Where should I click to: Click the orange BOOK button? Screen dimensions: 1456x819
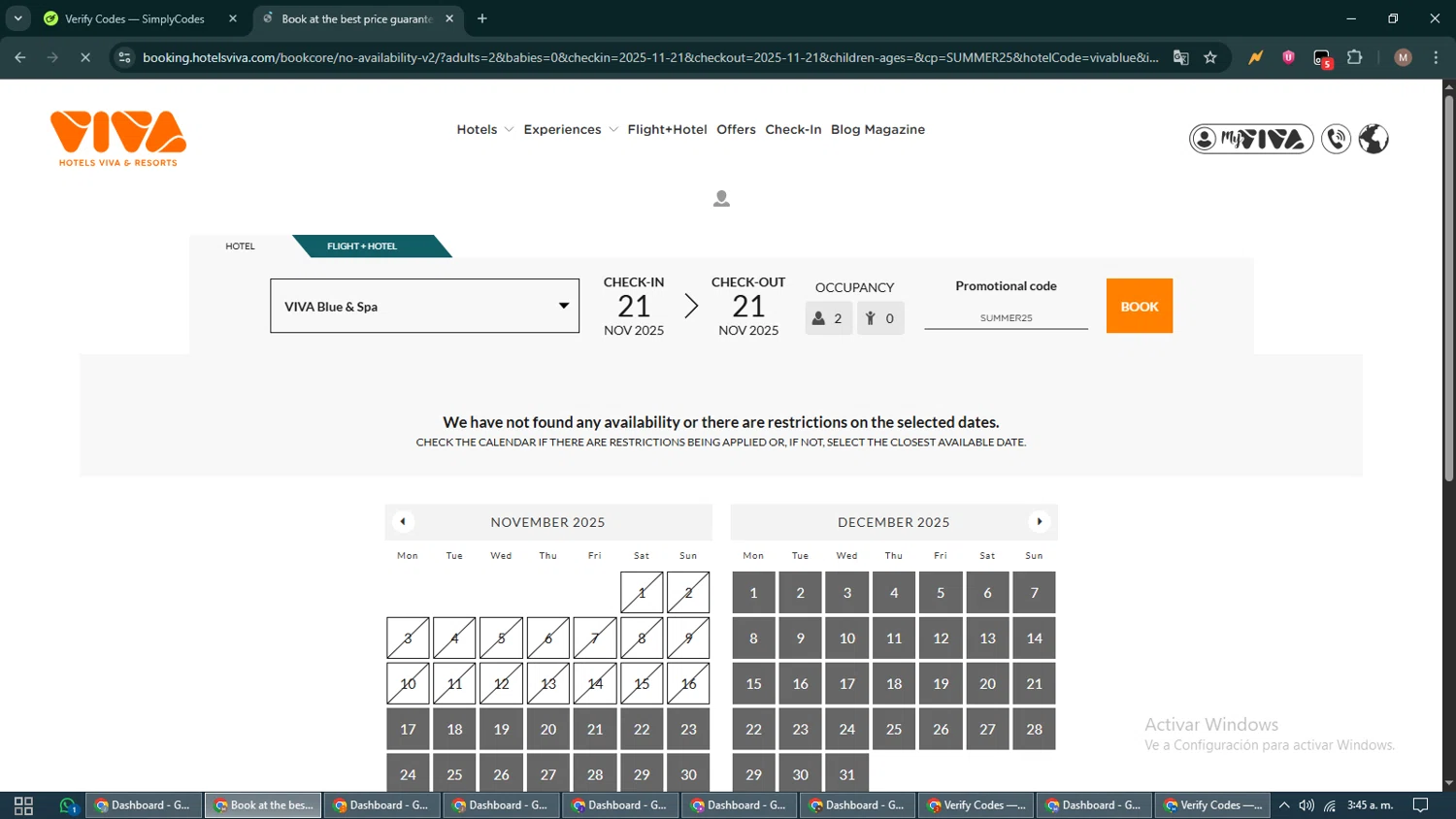coord(1140,306)
